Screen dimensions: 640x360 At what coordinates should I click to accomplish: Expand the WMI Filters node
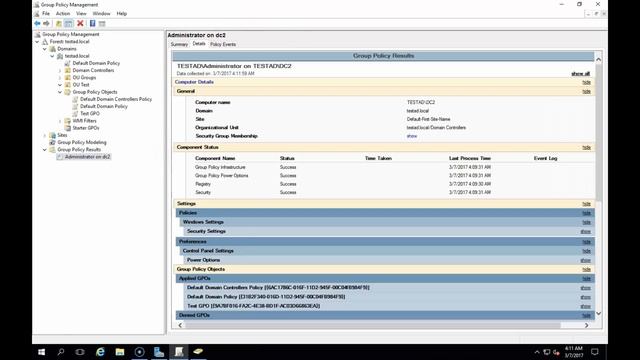[60, 121]
